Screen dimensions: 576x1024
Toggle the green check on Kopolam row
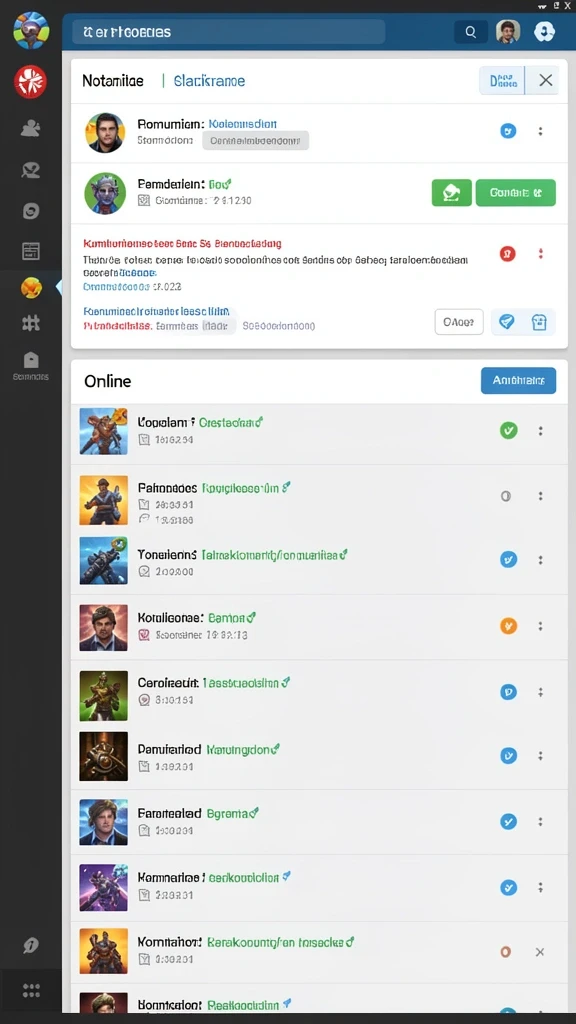point(508,430)
